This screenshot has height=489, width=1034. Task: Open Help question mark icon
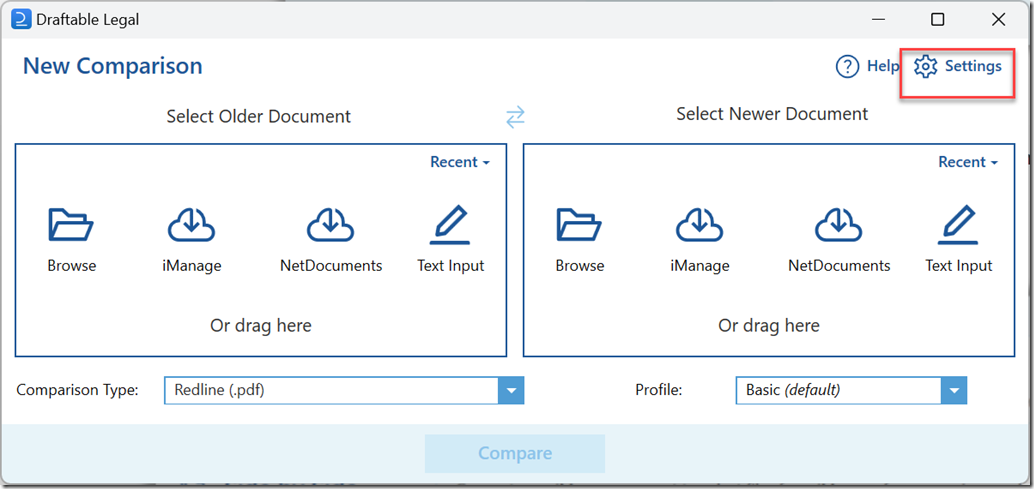coord(847,66)
